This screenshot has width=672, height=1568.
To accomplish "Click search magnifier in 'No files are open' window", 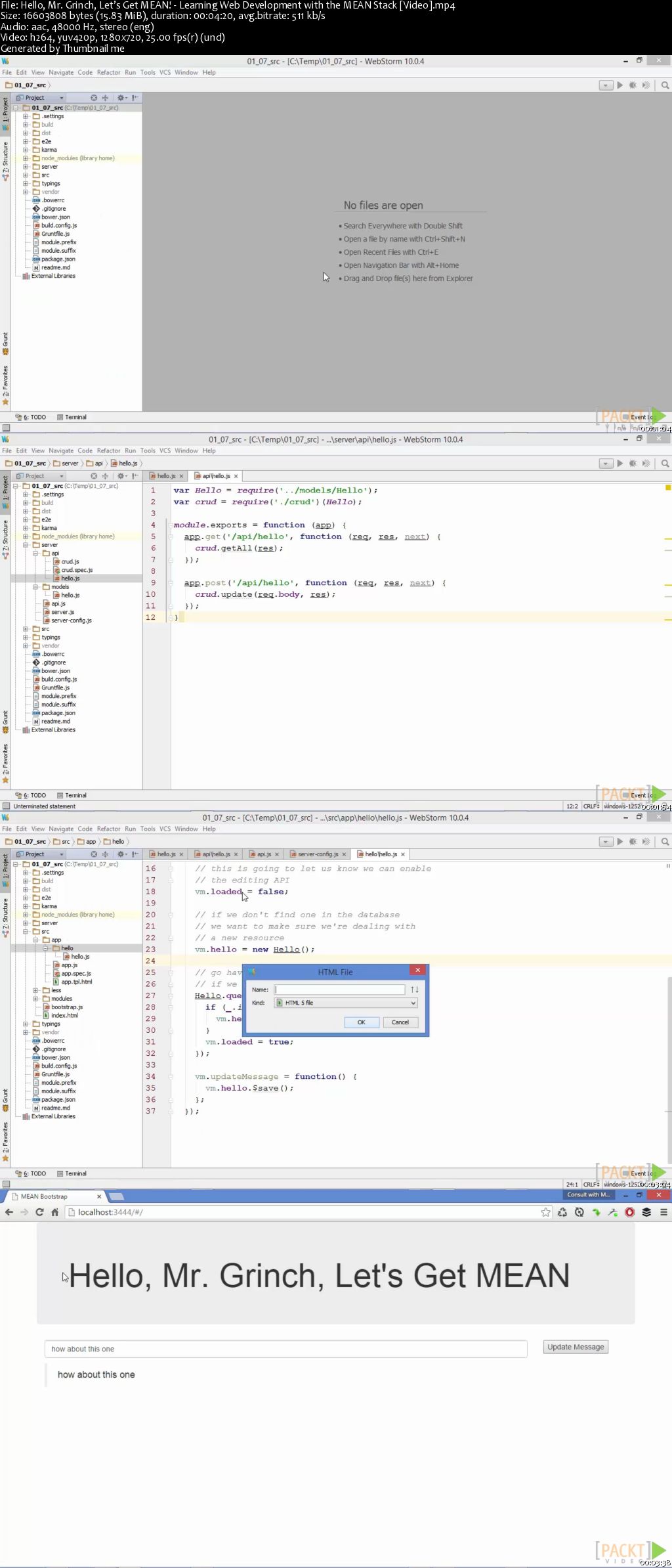I will click(665, 85).
